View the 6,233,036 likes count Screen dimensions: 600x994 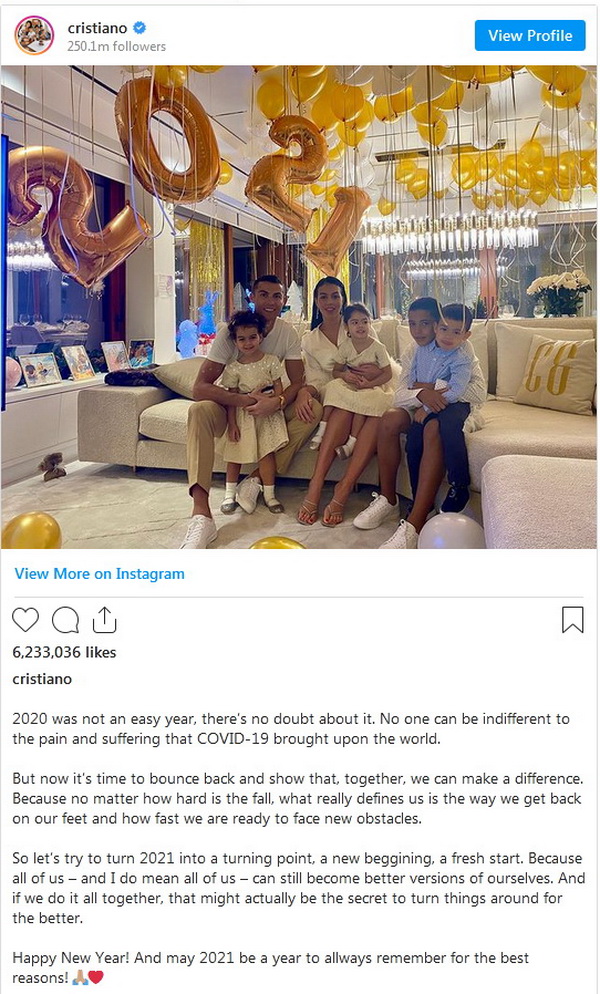(64, 652)
